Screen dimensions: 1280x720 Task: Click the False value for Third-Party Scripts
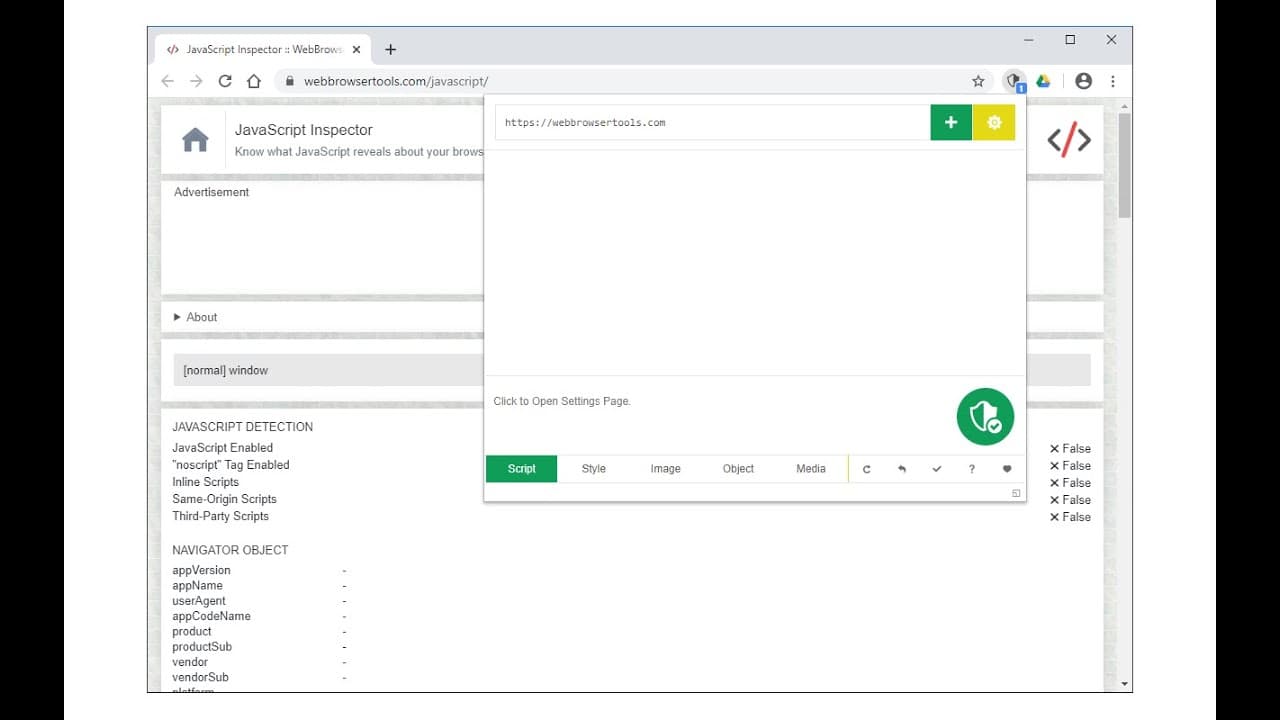point(1070,517)
